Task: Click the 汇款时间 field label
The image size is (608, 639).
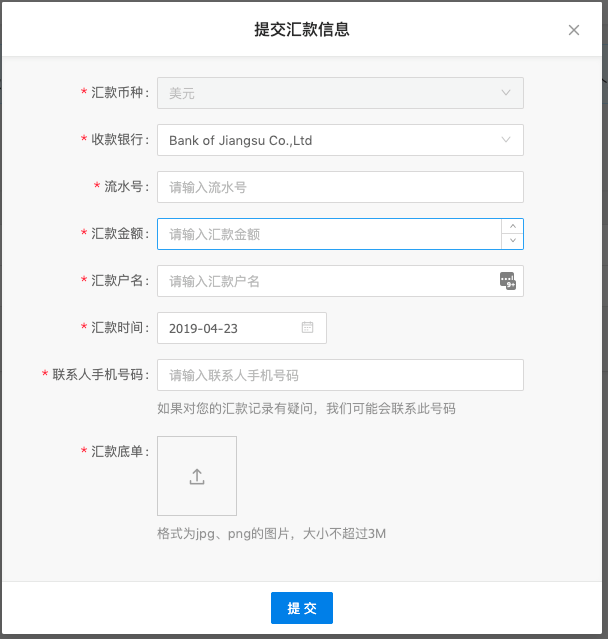Action: coord(115,327)
